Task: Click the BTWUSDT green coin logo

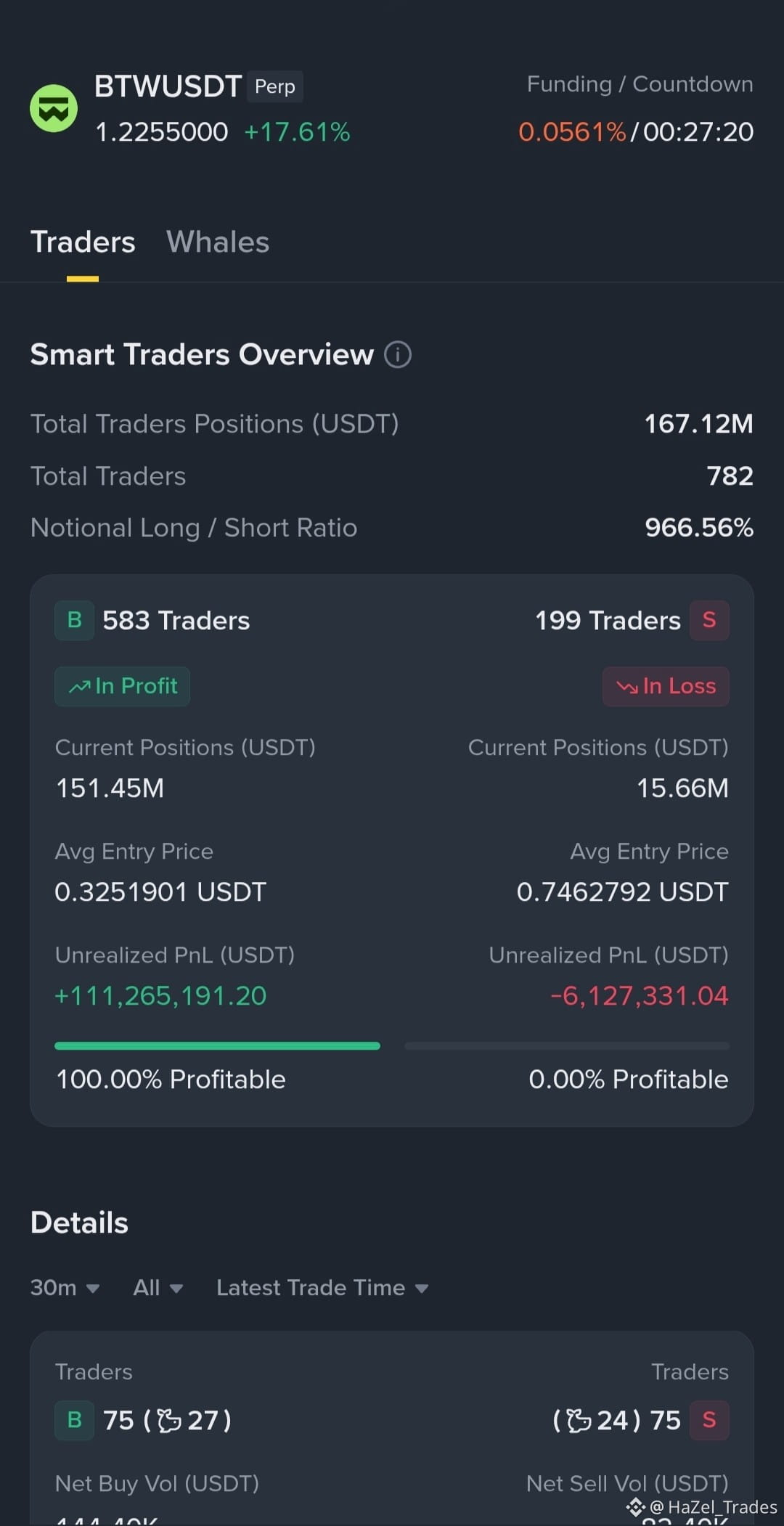Action: pyautogui.click(x=54, y=108)
